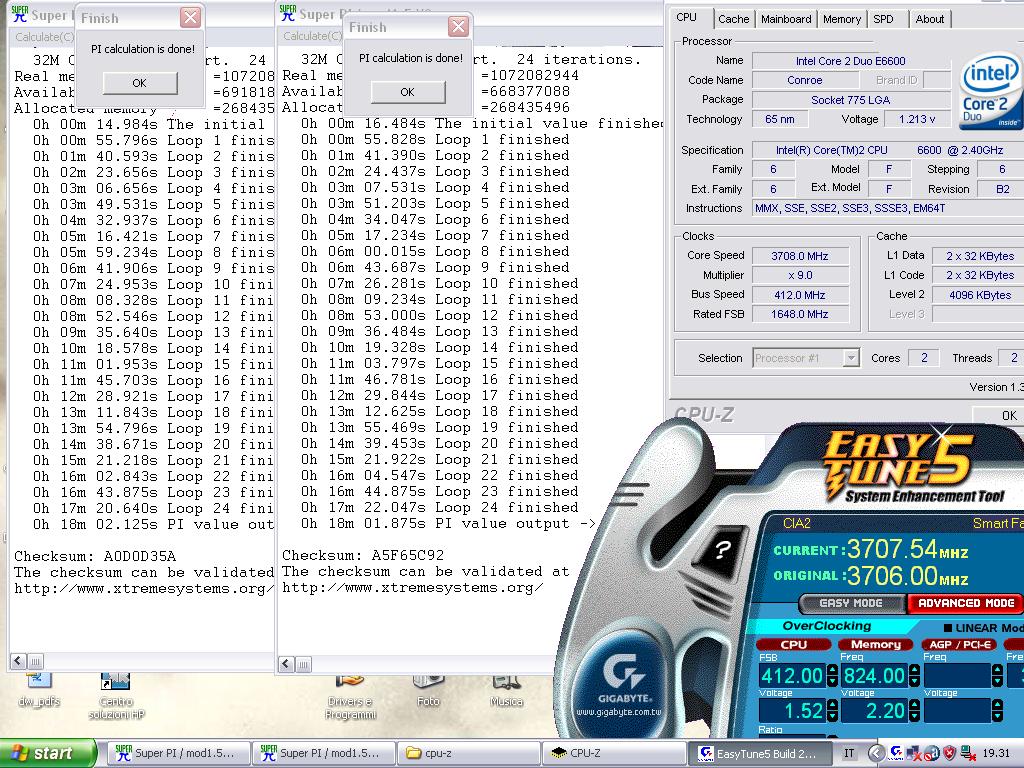Click the Intel Core 2 Duo logo in CPU-Z
Image resolution: width=1024 pixels, height=768 pixels.
tap(990, 91)
